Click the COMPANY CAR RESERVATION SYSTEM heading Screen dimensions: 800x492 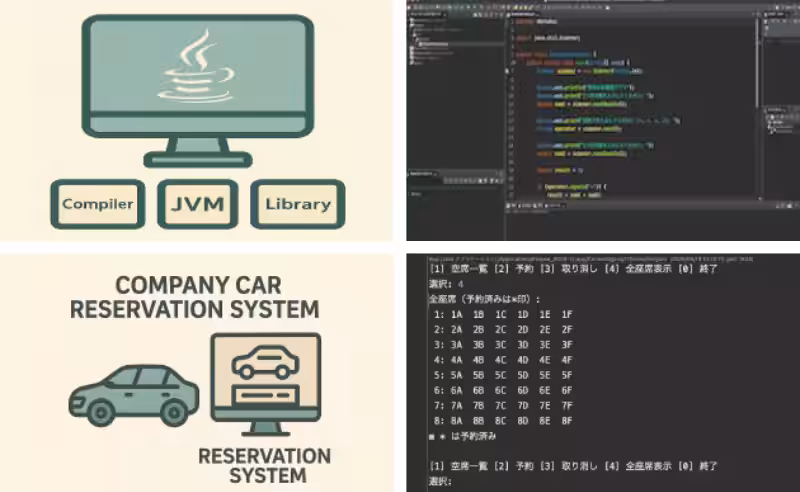pos(195,297)
